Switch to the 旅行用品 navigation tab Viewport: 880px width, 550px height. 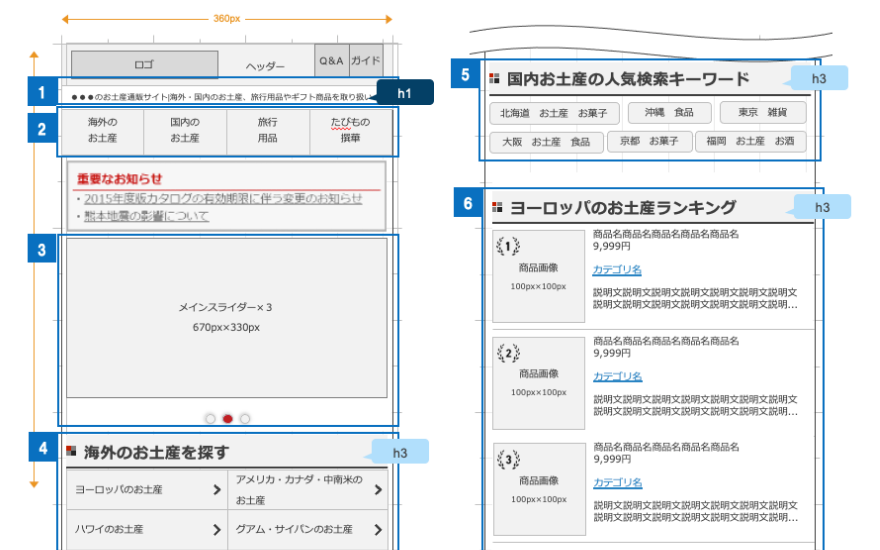268,130
